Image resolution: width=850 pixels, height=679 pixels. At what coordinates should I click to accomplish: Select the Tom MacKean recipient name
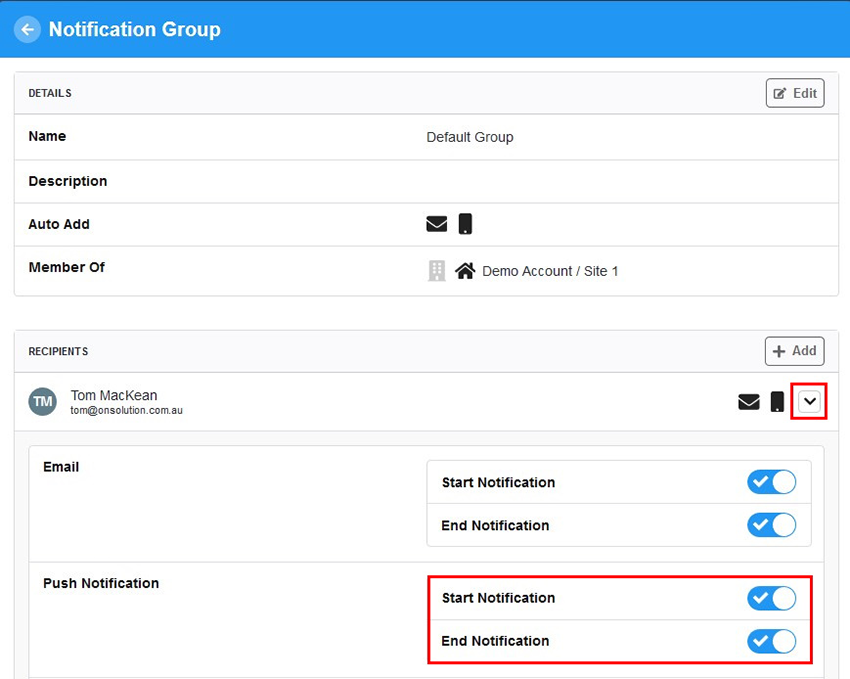coord(114,395)
